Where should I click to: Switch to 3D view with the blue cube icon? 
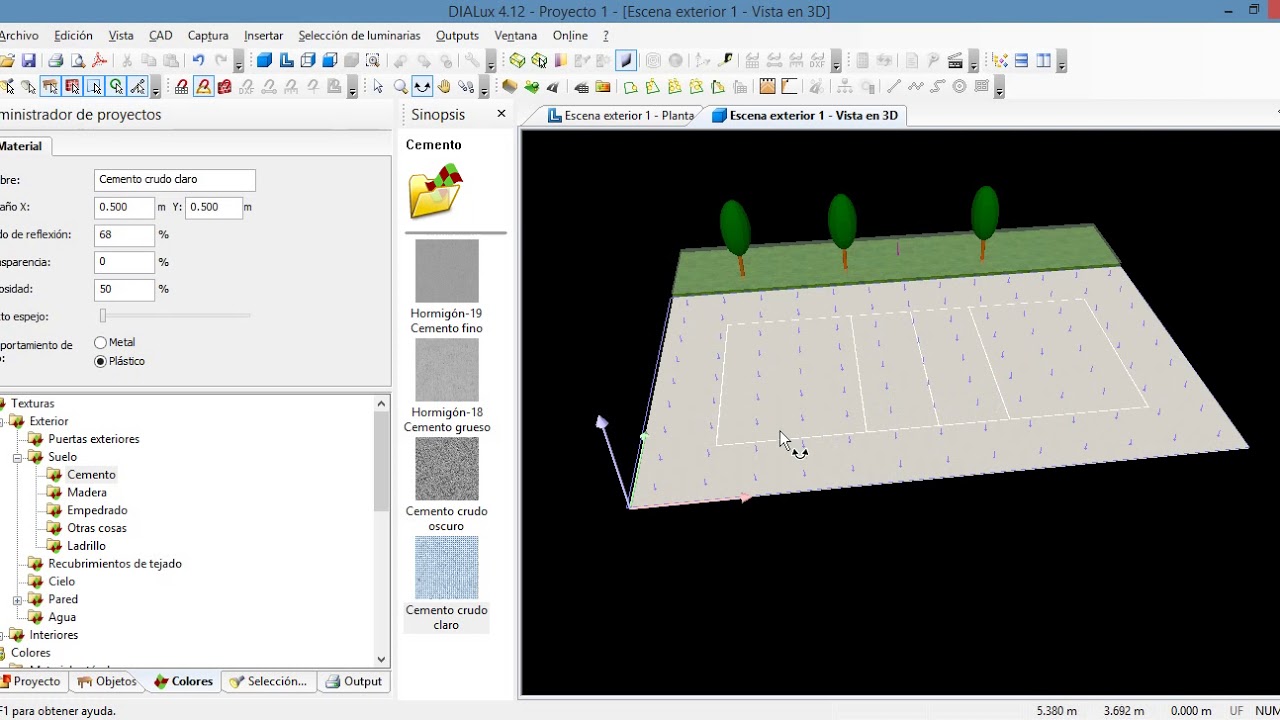[264, 61]
